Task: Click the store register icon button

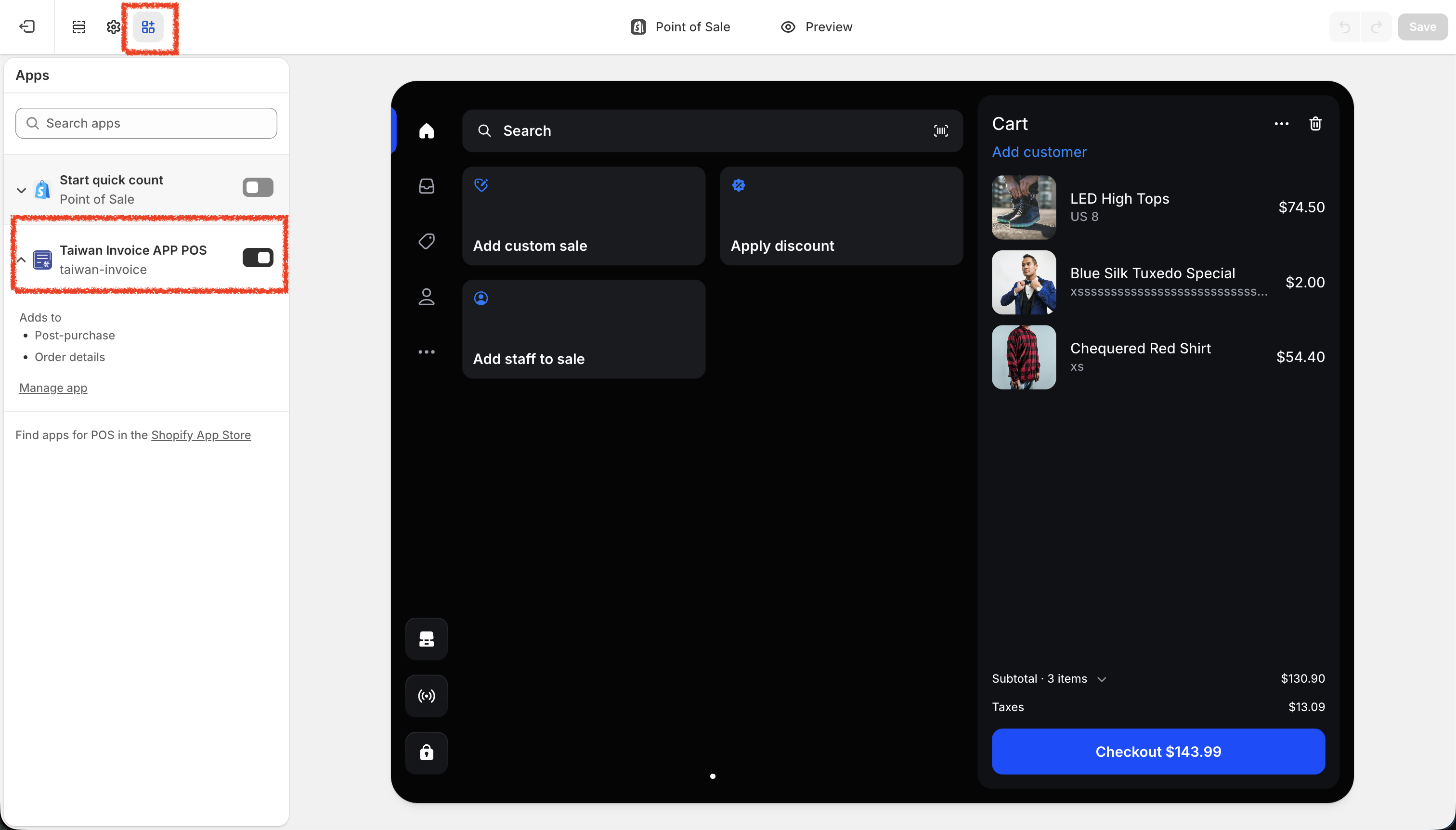Action: pyautogui.click(x=427, y=638)
